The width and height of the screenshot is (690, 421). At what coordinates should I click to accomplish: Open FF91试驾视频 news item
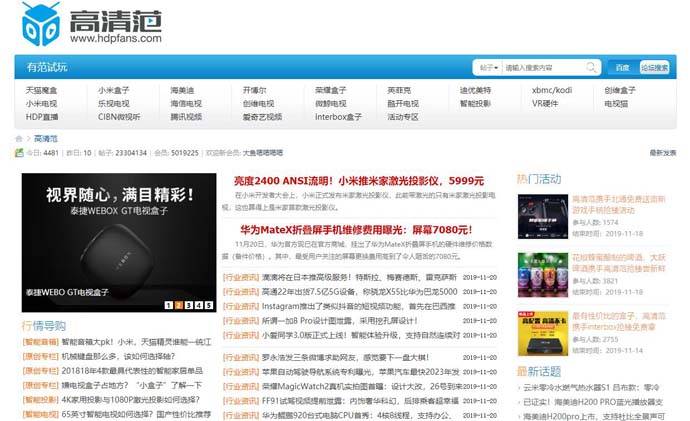pos(360,401)
